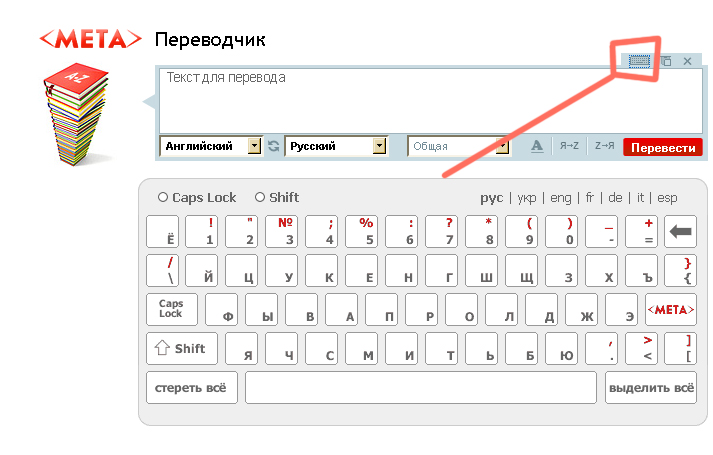Click the curly braces key

pos(680,270)
